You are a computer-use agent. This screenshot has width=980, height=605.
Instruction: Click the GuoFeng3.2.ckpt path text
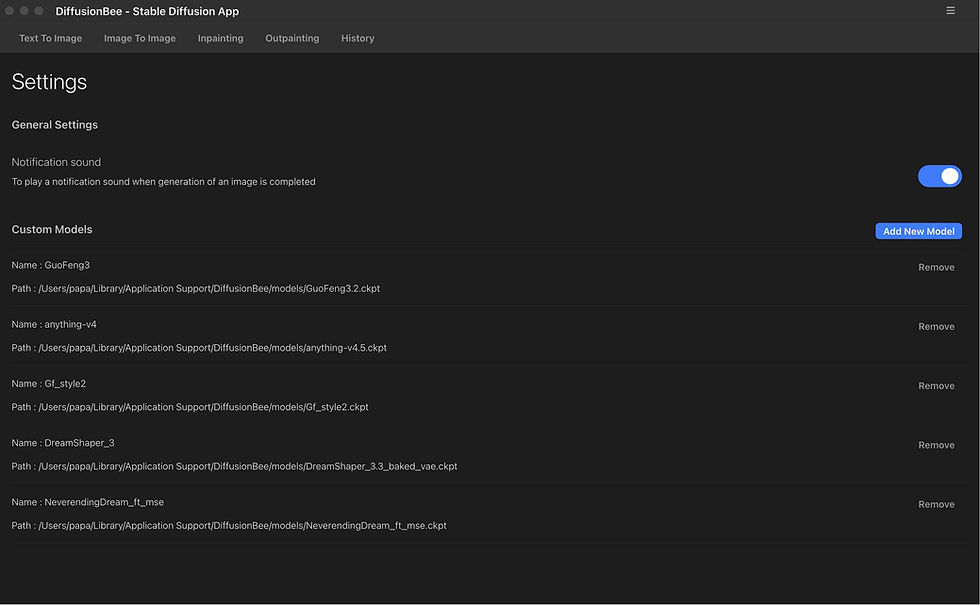click(196, 289)
